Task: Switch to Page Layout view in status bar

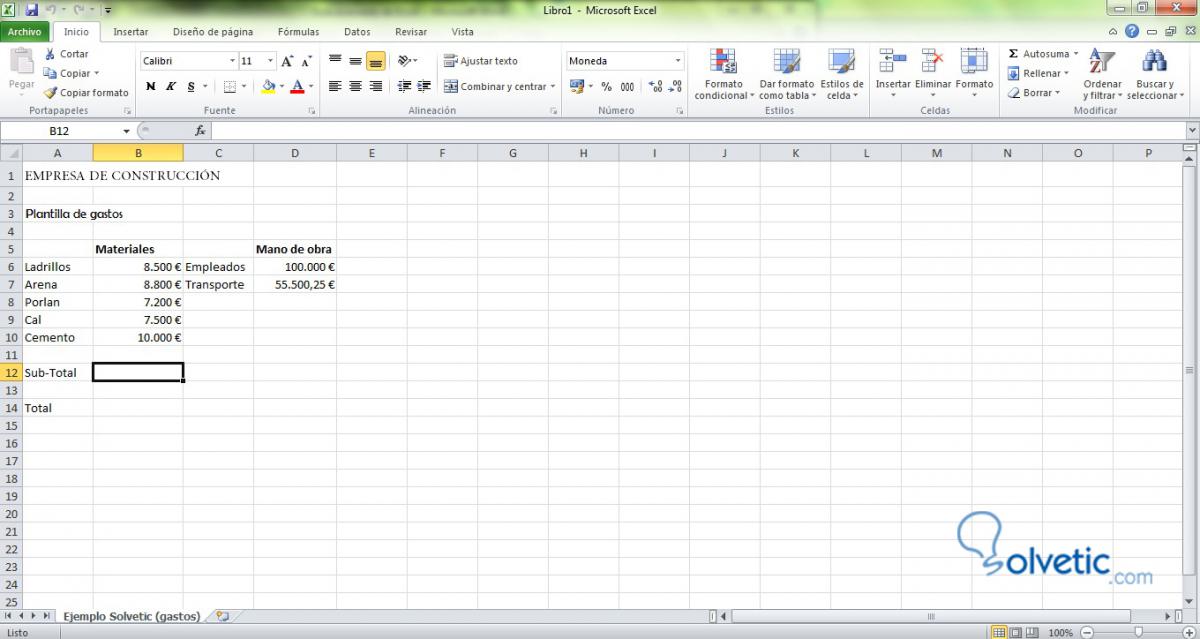Action: point(1018,632)
